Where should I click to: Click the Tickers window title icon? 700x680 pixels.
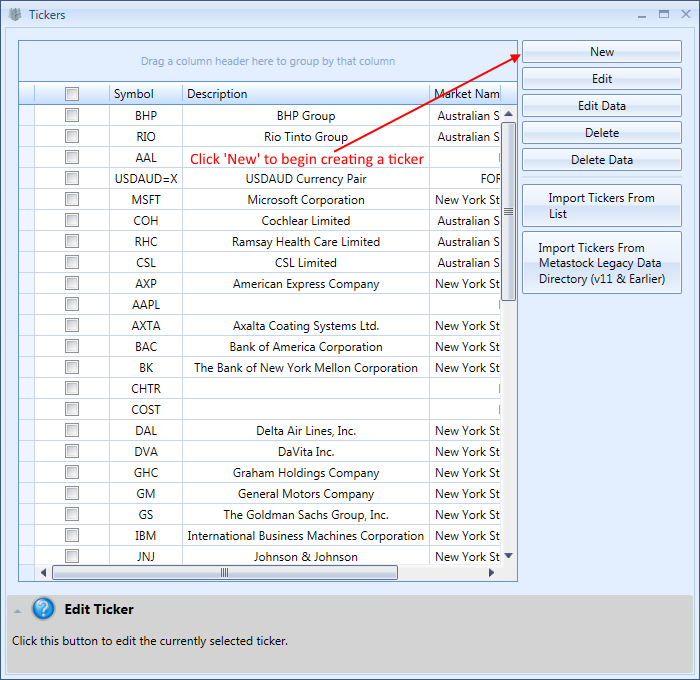click(15, 15)
